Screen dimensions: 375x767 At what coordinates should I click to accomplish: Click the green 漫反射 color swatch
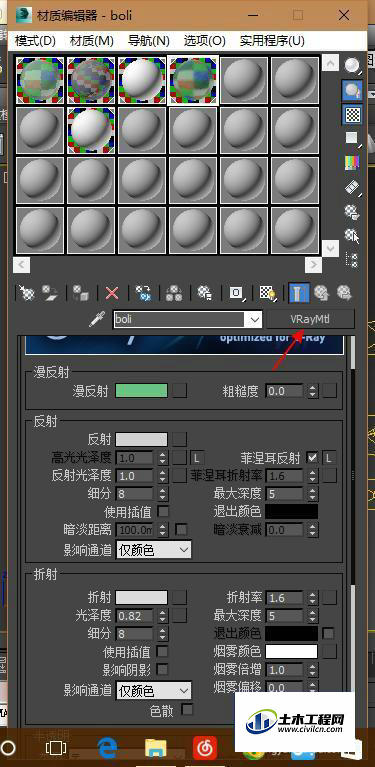(x=141, y=390)
